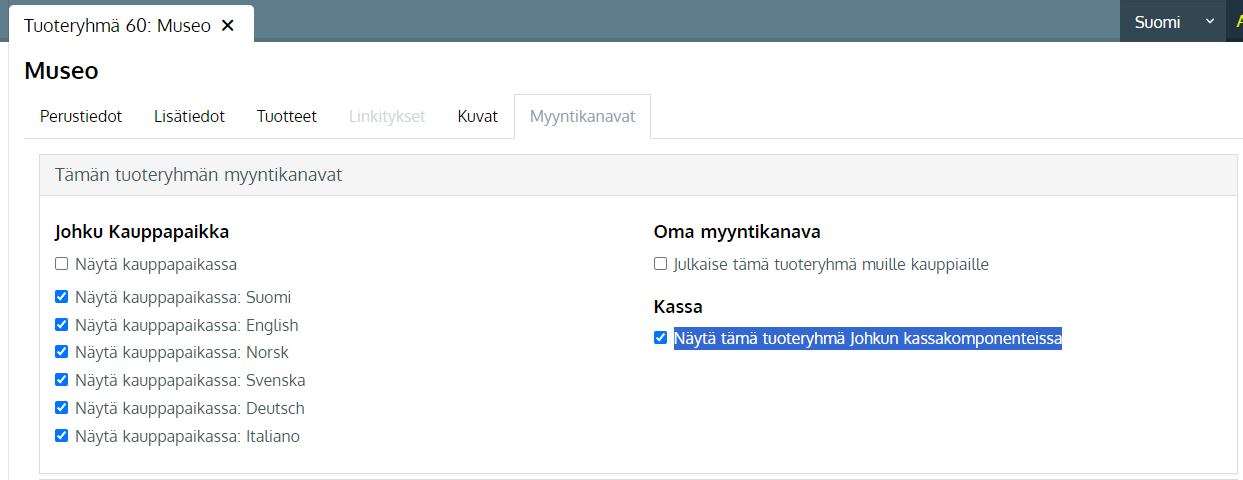The width and height of the screenshot is (1243, 480).
Task: Uncheck Näytä kauppapaikassa: Italiano
Action: click(61, 436)
